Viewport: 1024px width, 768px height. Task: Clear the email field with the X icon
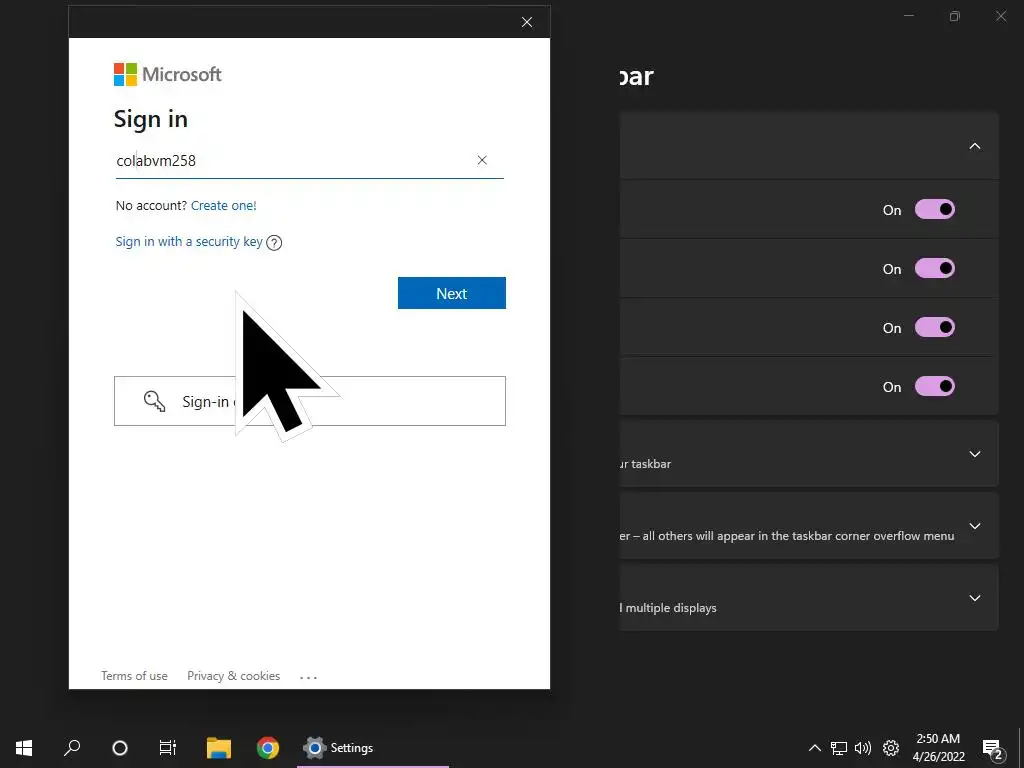(x=482, y=160)
